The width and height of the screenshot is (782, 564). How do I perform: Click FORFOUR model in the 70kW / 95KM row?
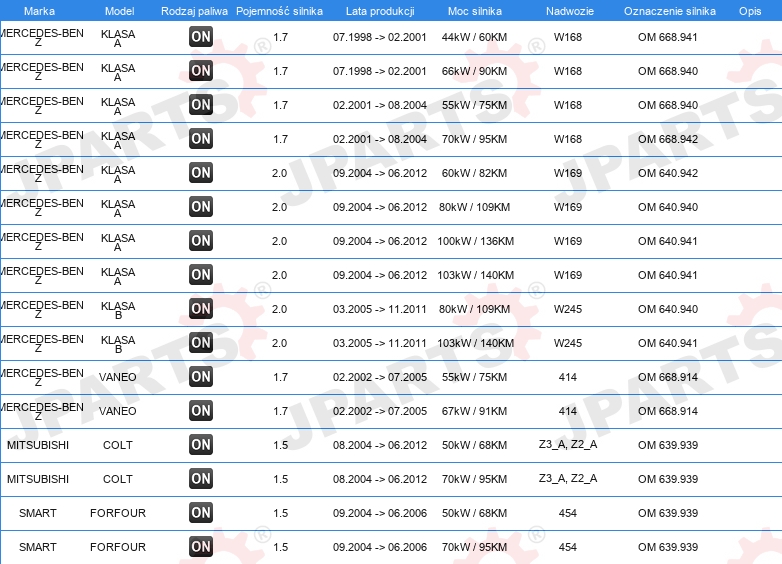(118, 547)
